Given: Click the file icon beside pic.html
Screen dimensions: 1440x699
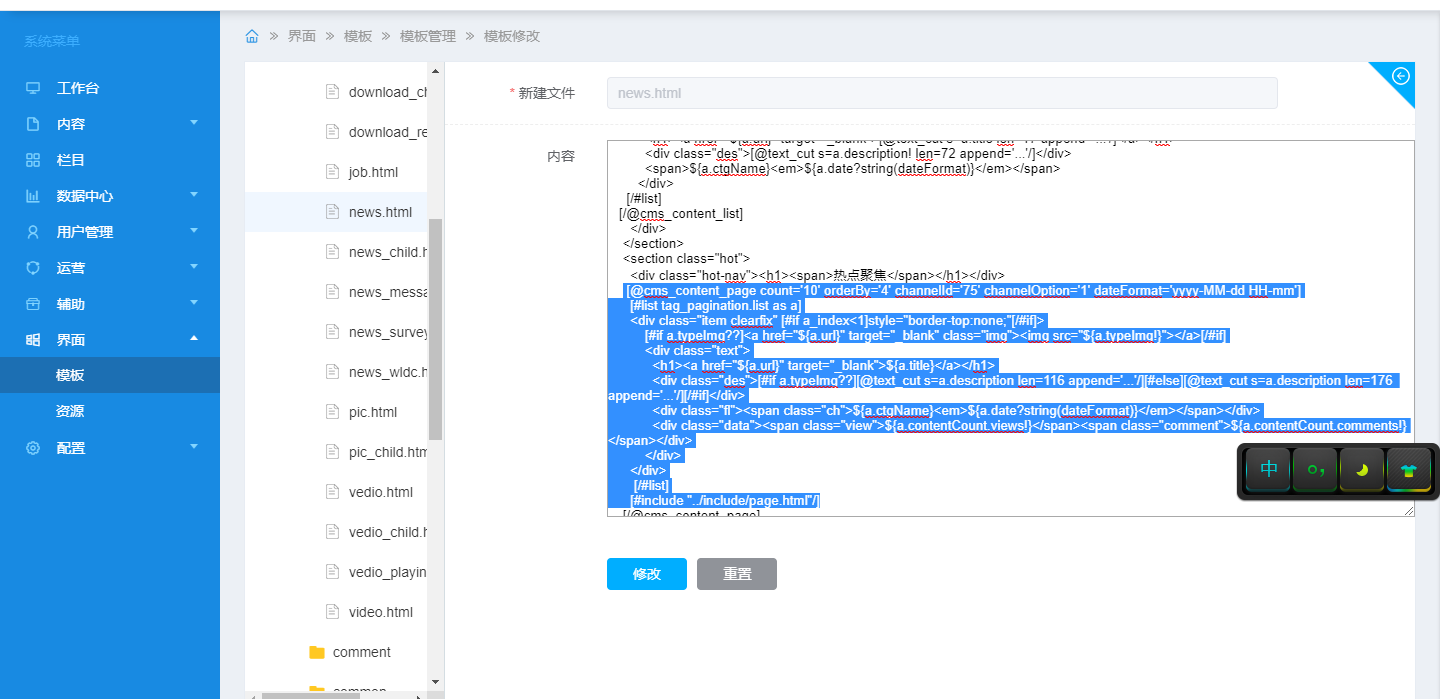Looking at the screenshot, I should [332, 412].
